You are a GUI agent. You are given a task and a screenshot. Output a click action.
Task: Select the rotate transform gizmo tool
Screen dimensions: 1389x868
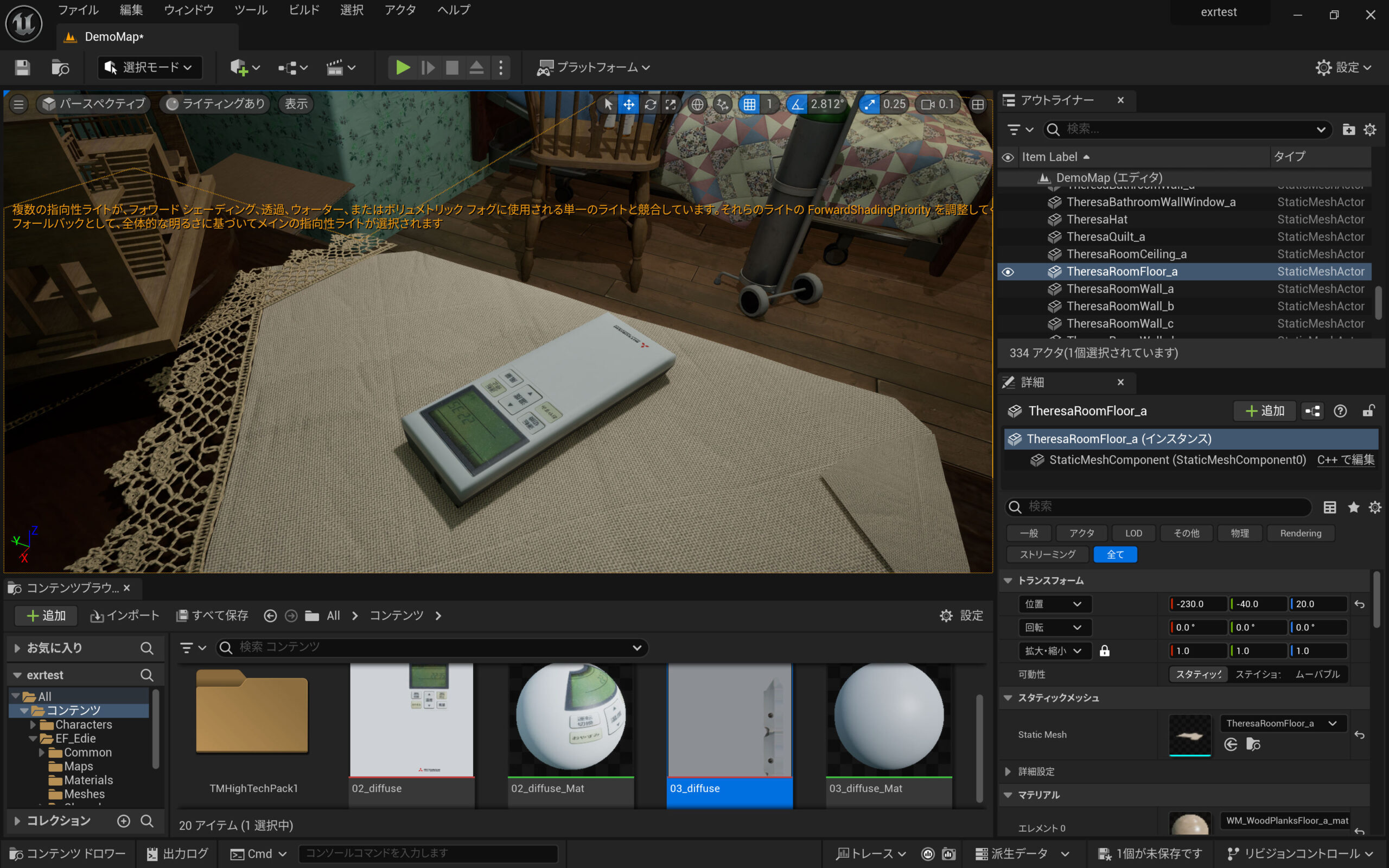[649, 105]
